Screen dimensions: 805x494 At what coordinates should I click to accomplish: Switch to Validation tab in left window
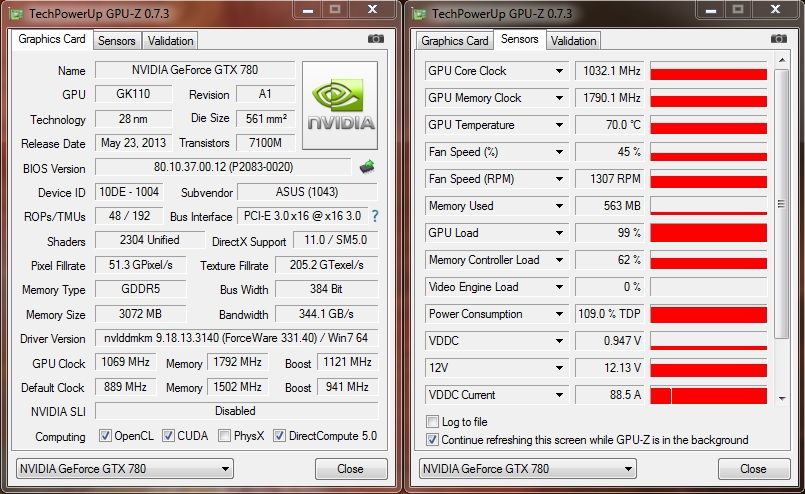click(171, 40)
